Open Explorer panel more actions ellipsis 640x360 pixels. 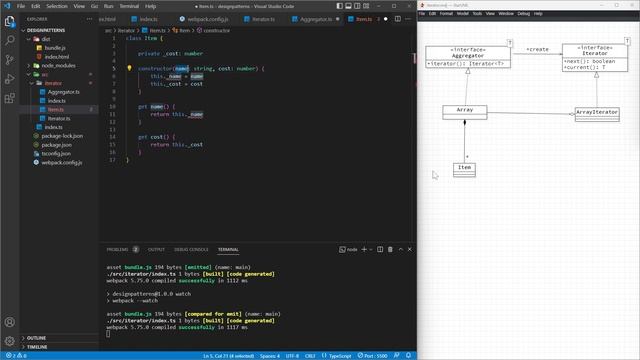89,19
